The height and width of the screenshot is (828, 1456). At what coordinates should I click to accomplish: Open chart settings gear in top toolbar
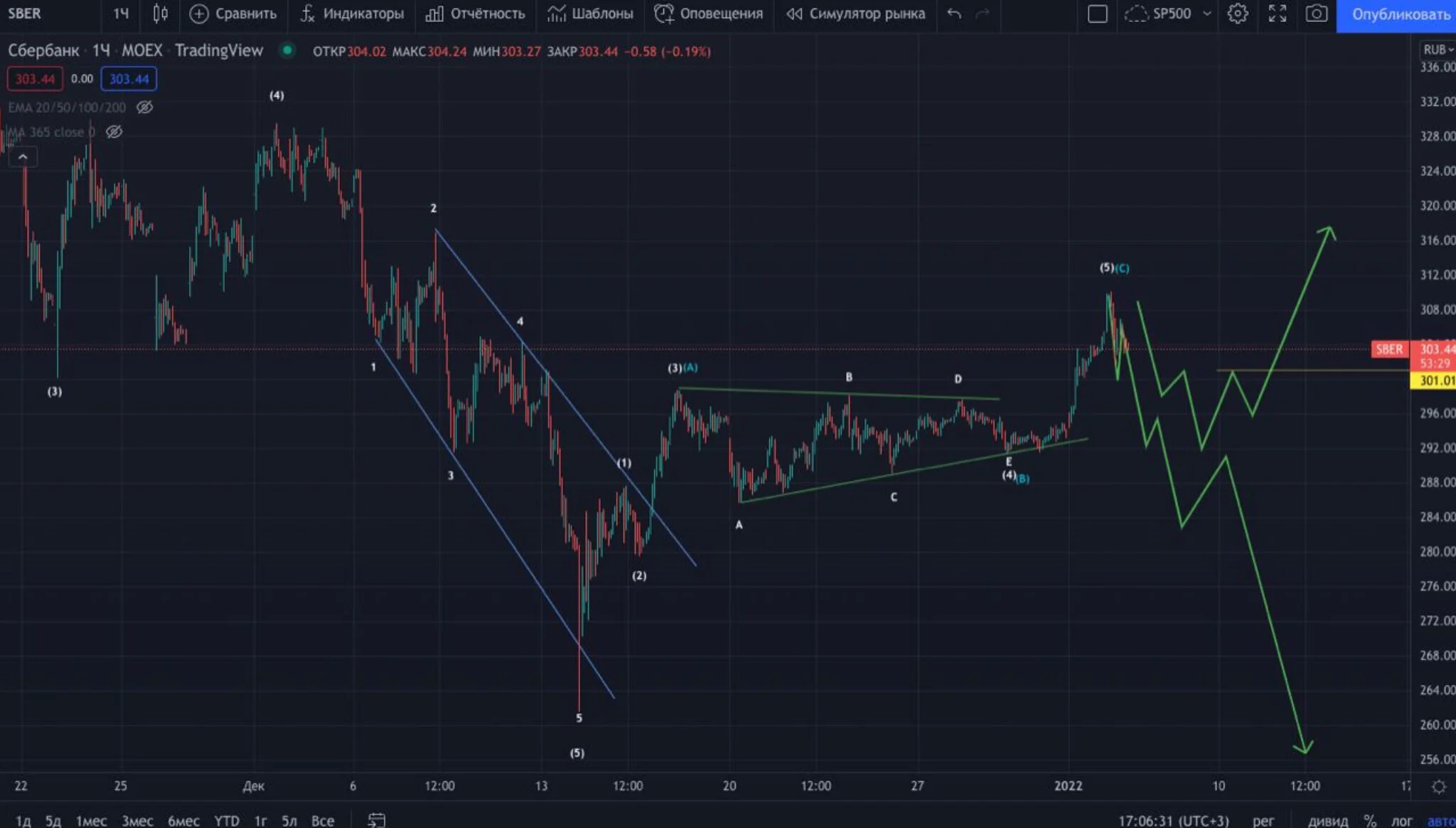click(x=1238, y=14)
